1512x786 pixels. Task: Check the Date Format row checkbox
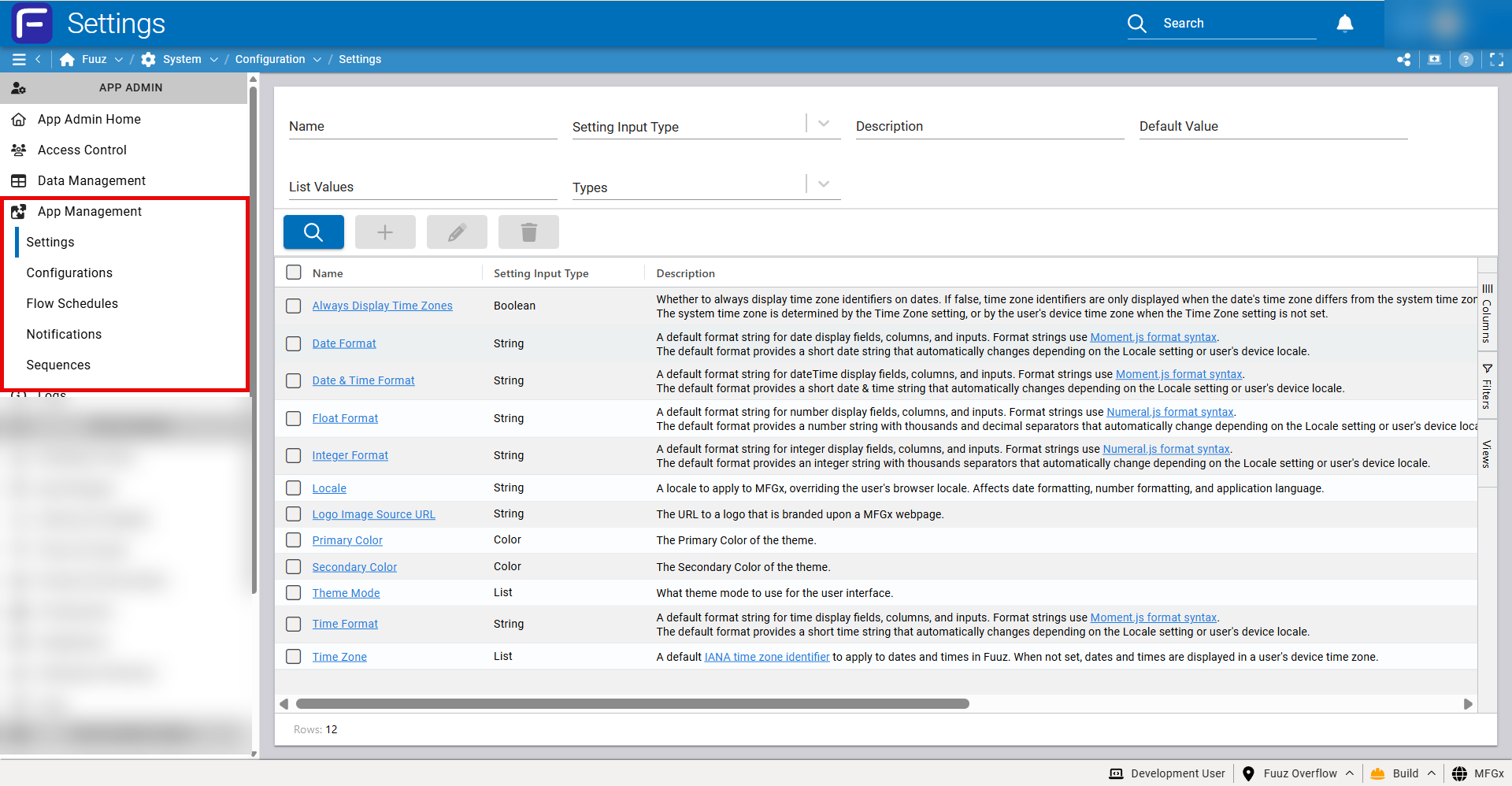294,343
